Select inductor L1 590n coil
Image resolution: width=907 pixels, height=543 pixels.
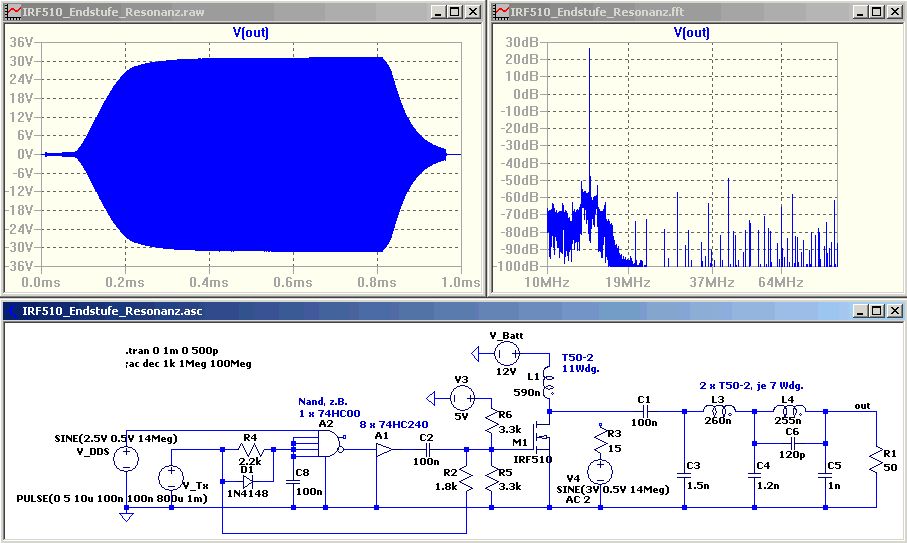click(548, 385)
